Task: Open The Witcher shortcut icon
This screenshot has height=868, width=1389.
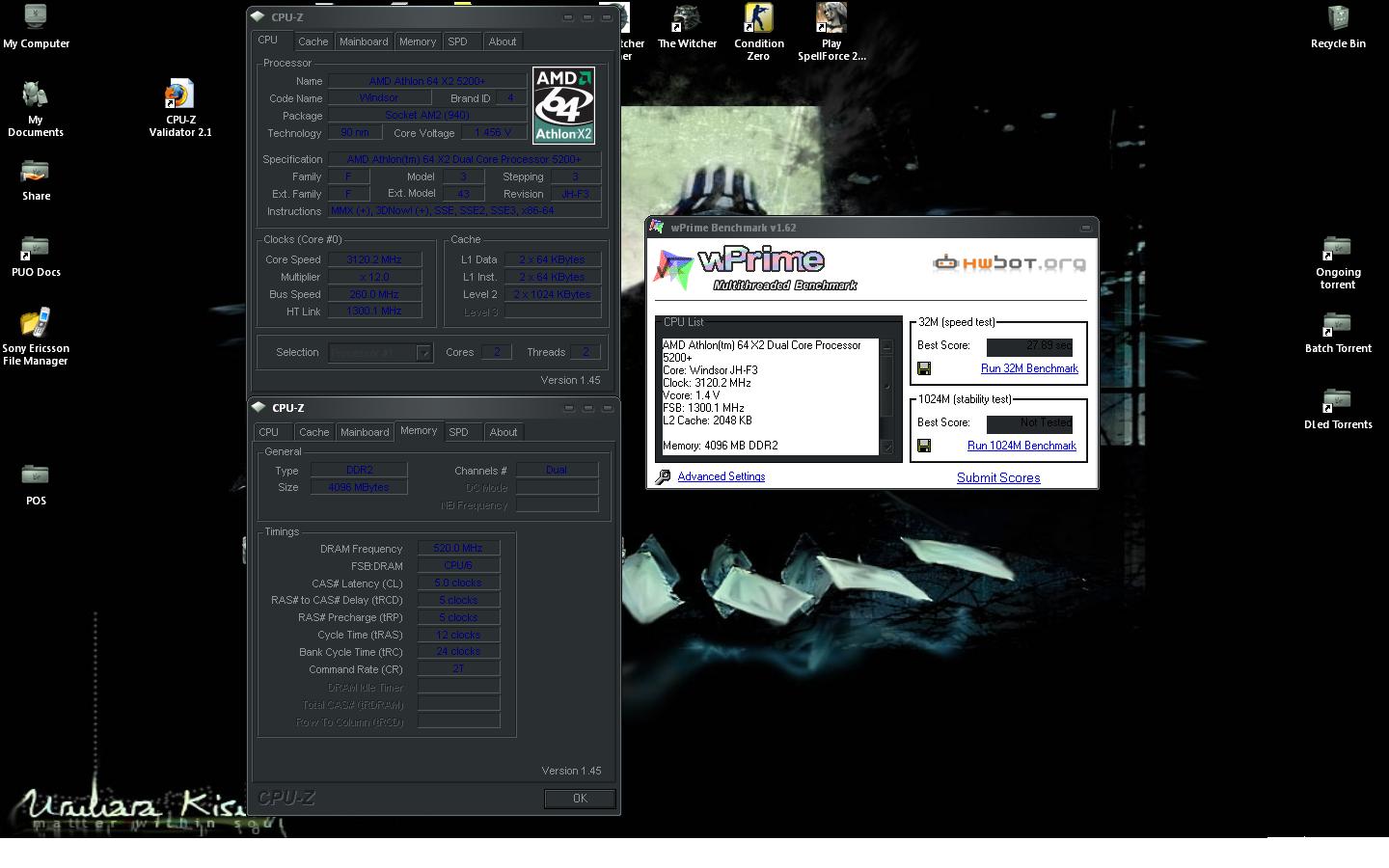Action: [687, 25]
